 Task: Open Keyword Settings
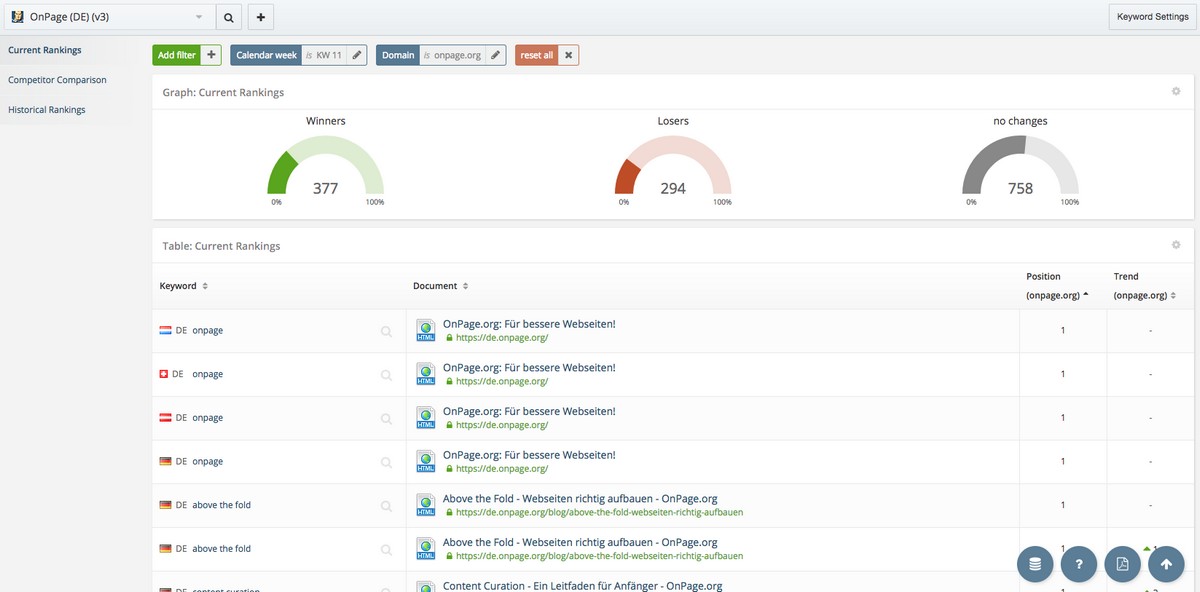coord(1152,17)
